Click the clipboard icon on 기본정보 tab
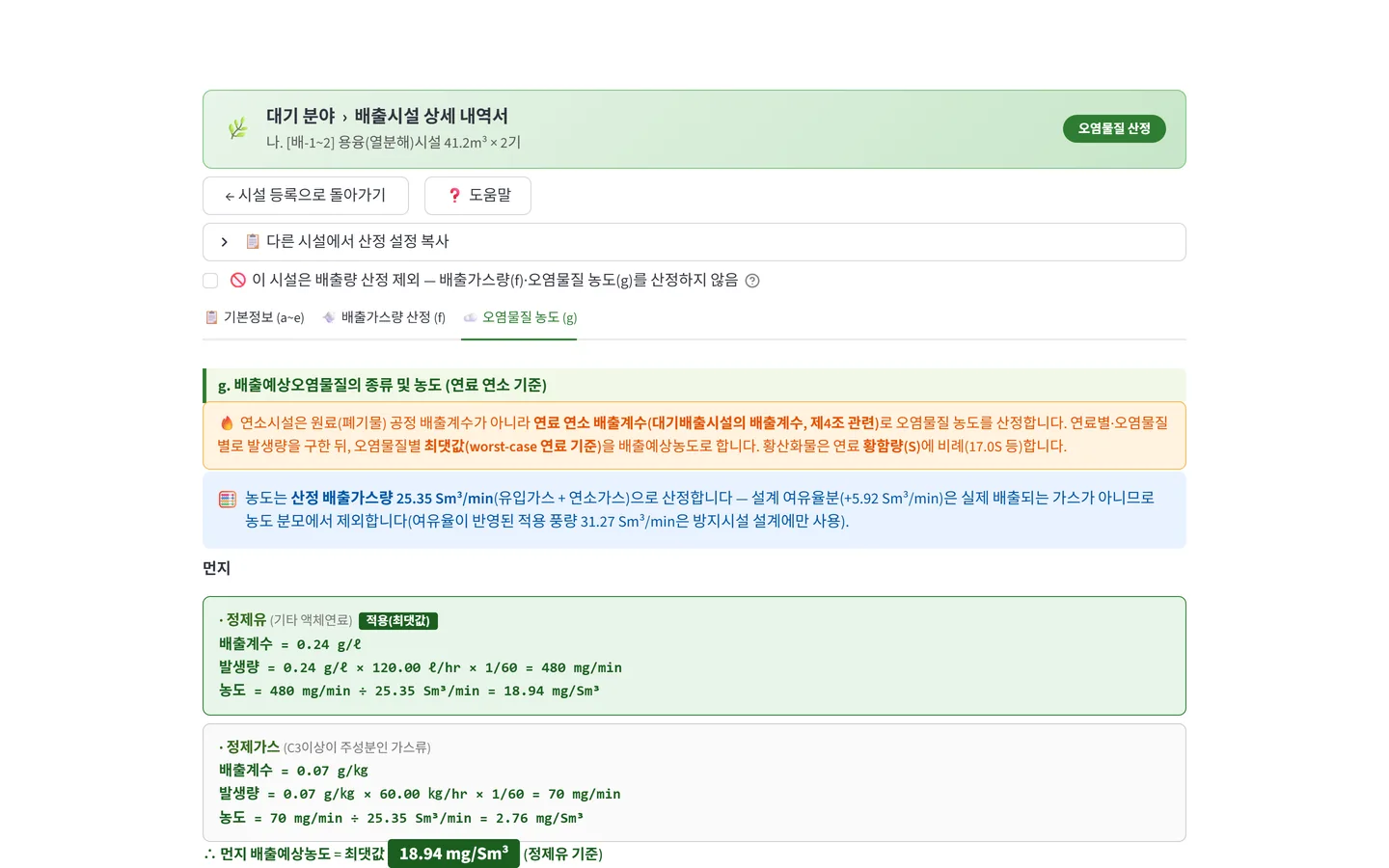This screenshot has width=1389, height=868. coord(211,317)
